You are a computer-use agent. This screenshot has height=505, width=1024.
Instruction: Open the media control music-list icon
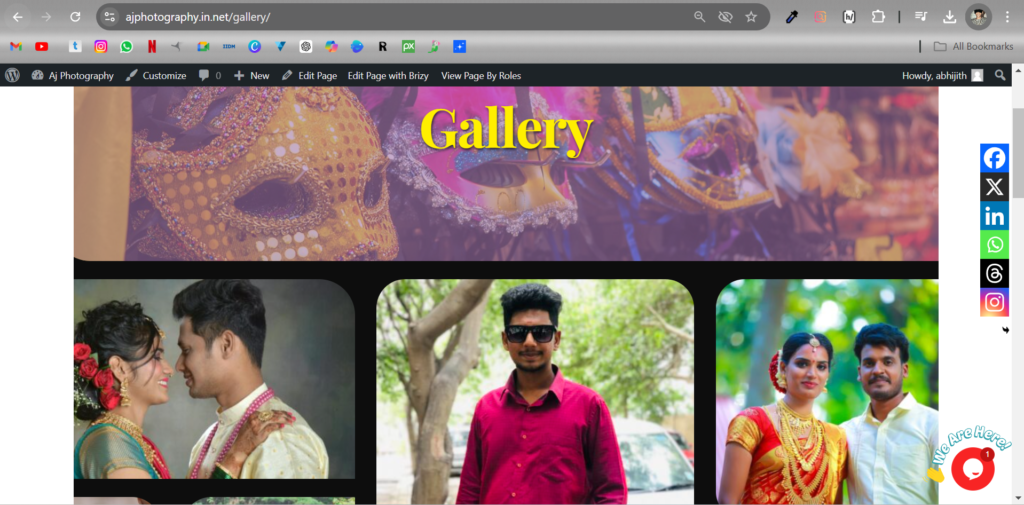921,17
